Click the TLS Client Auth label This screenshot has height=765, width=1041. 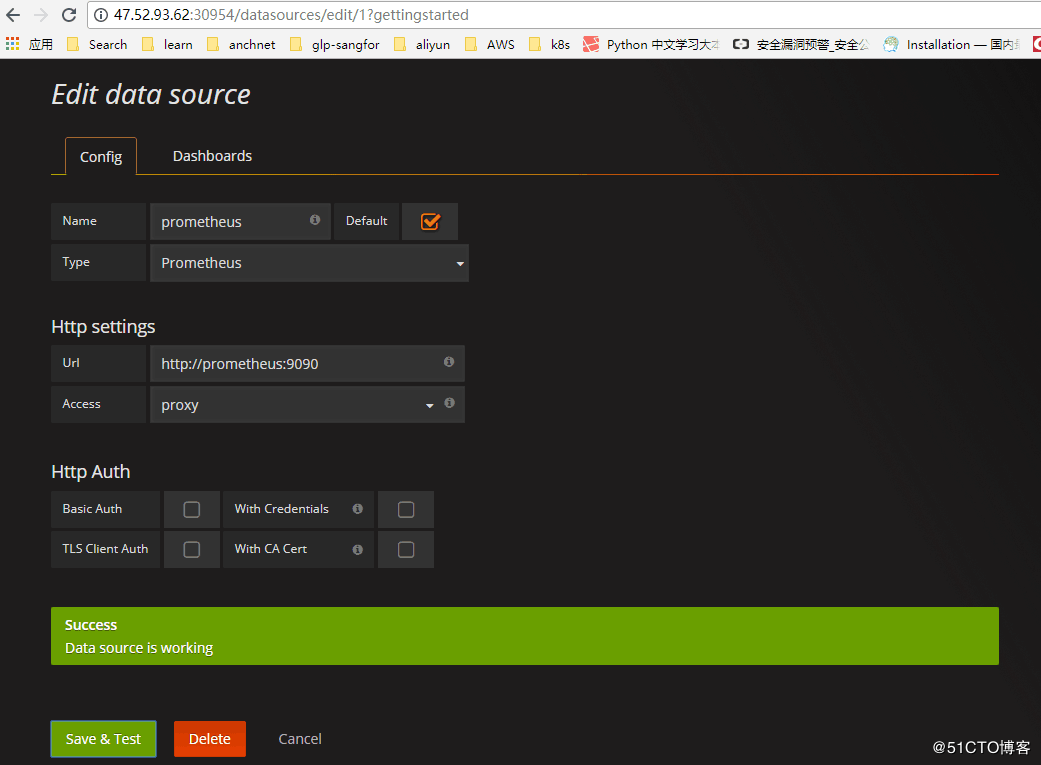(105, 549)
